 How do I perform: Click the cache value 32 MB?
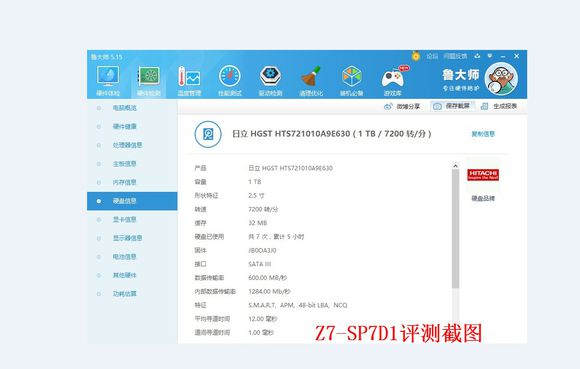tap(257, 223)
